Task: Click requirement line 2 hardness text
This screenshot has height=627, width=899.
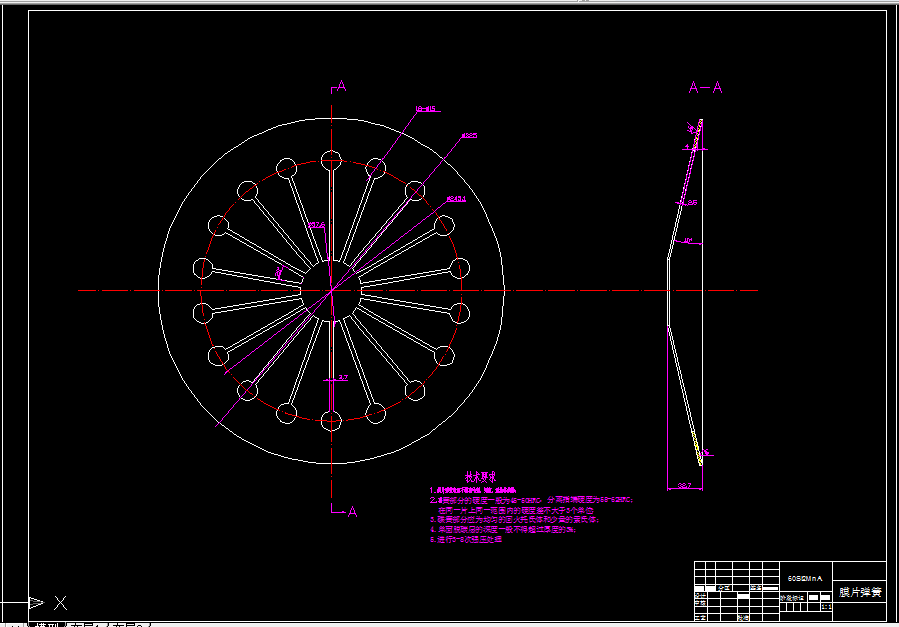Action: [531, 500]
